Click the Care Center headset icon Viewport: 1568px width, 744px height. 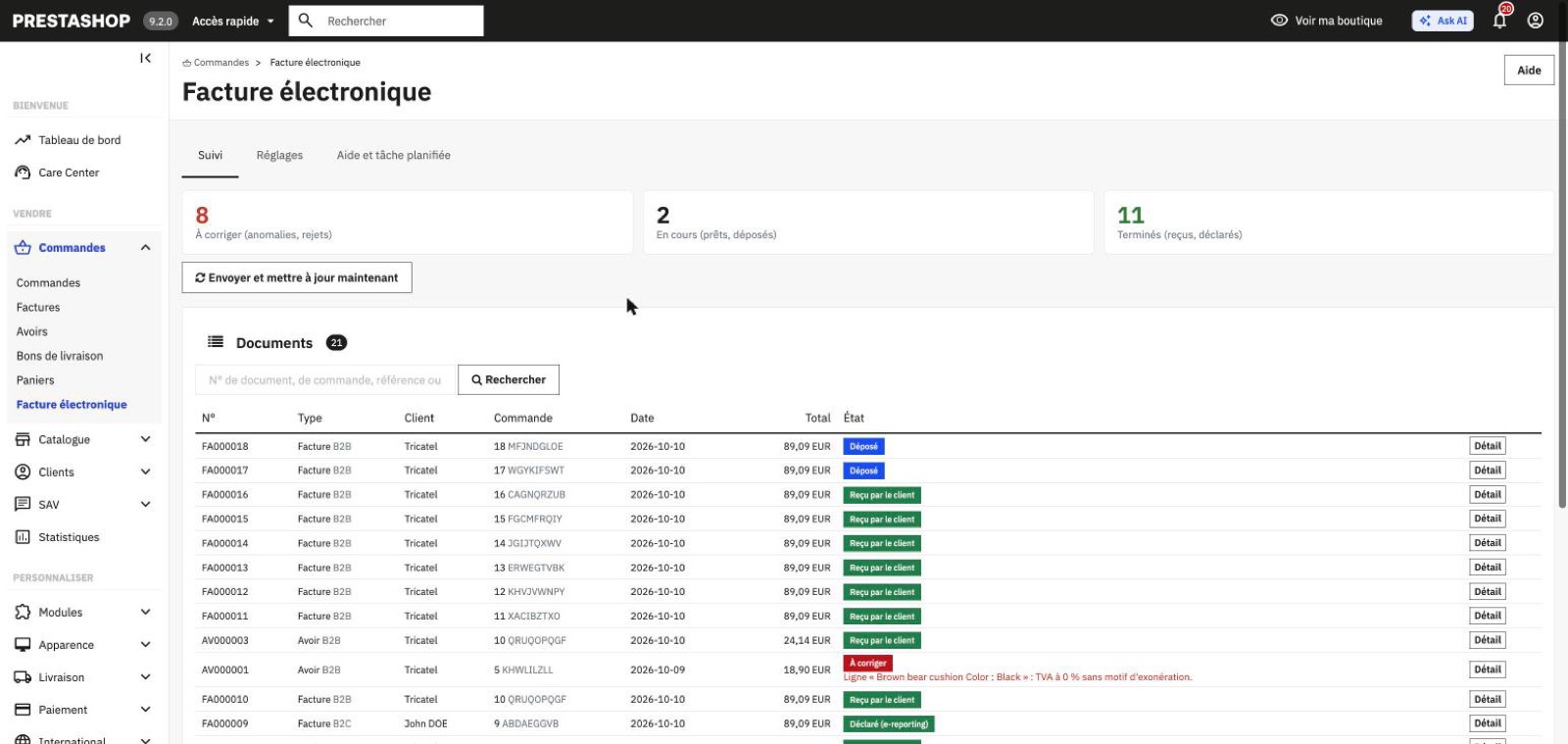23,173
